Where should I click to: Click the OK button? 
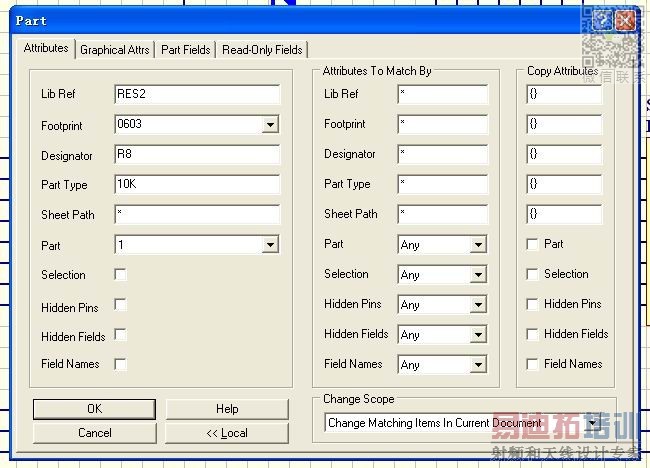tap(95, 409)
